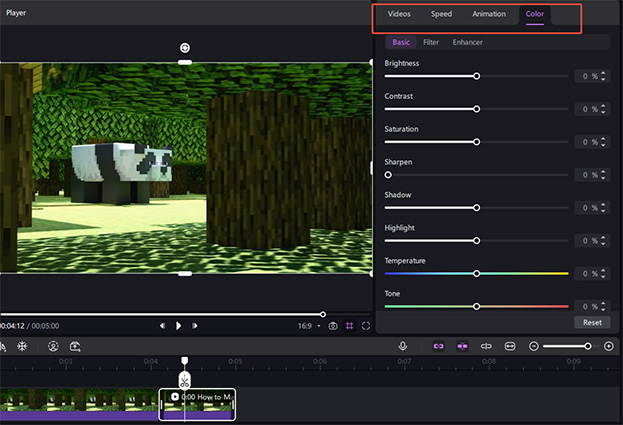623x425 pixels.
Task: Click the Contrast slider handle
Action: point(476,109)
